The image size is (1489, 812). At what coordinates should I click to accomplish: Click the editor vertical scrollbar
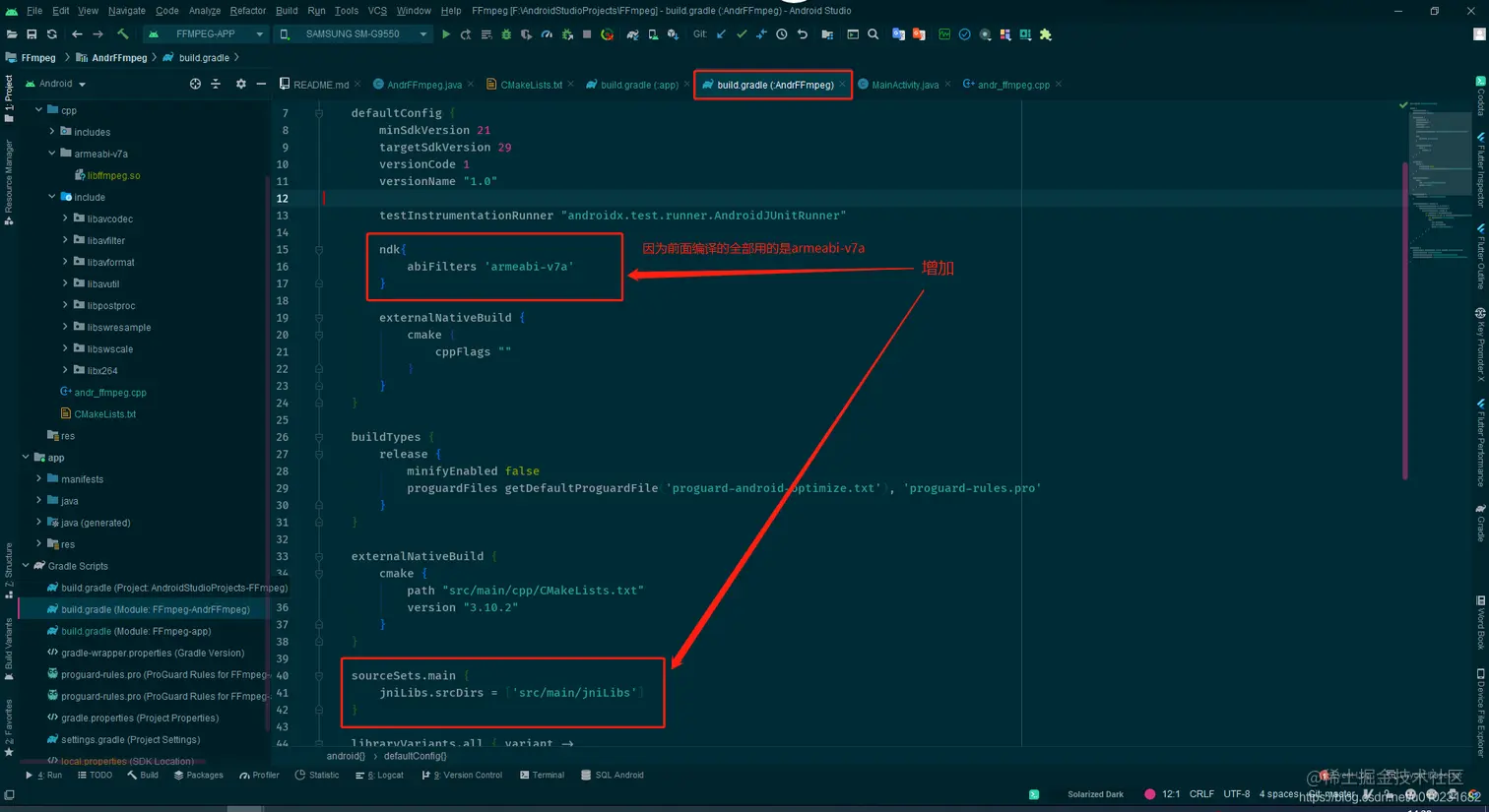coord(1405,320)
